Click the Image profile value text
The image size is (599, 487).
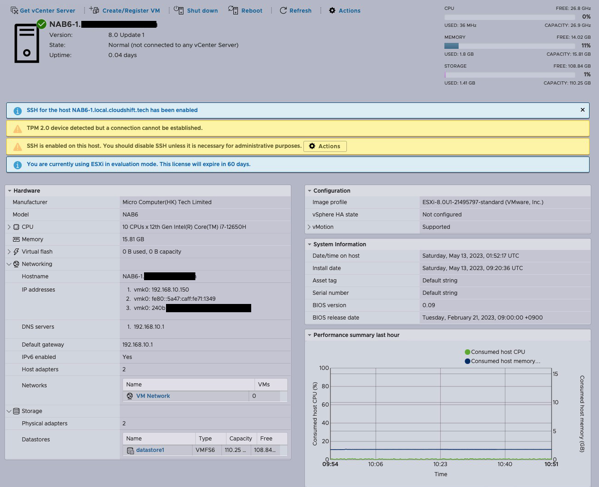pyautogui.click(x=482, y=202)
